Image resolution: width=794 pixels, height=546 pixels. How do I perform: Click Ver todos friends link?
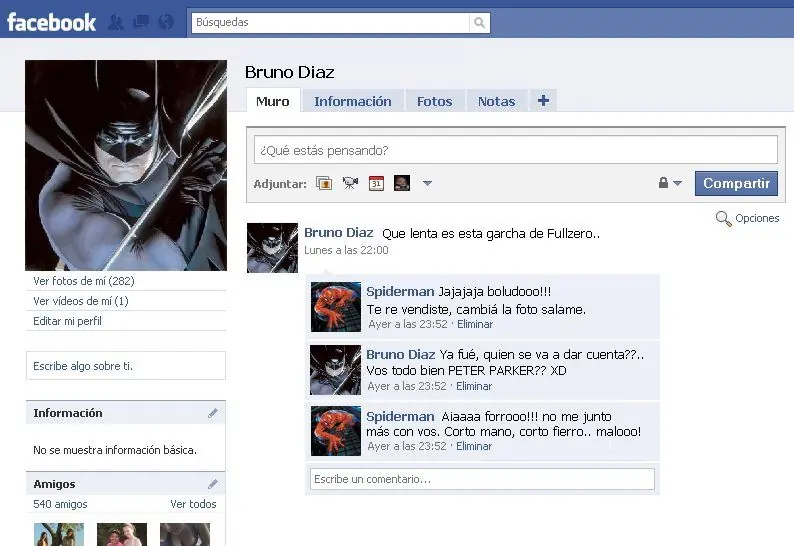[x=193, y=504]
